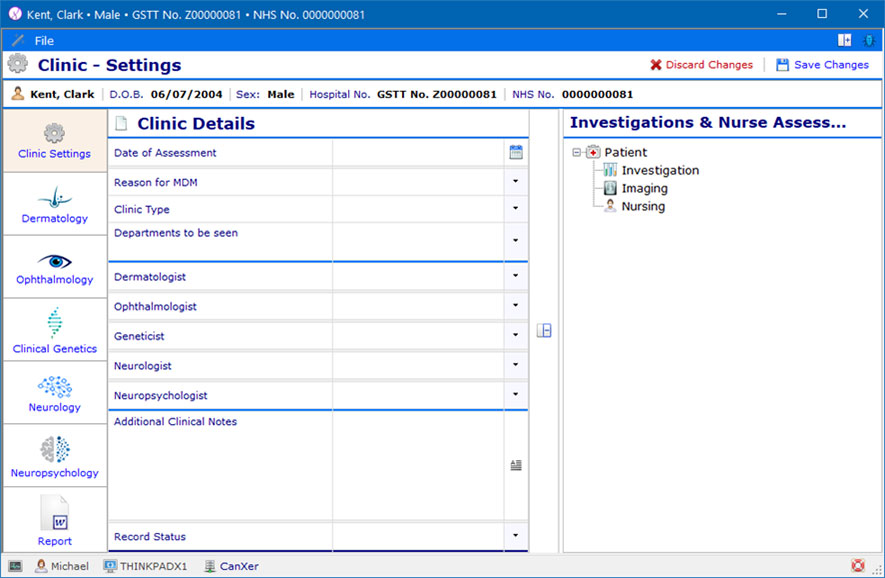Open the Departments to be seen dropdown
This screenshot has height=578, width=885.
(x=516, y=240)
